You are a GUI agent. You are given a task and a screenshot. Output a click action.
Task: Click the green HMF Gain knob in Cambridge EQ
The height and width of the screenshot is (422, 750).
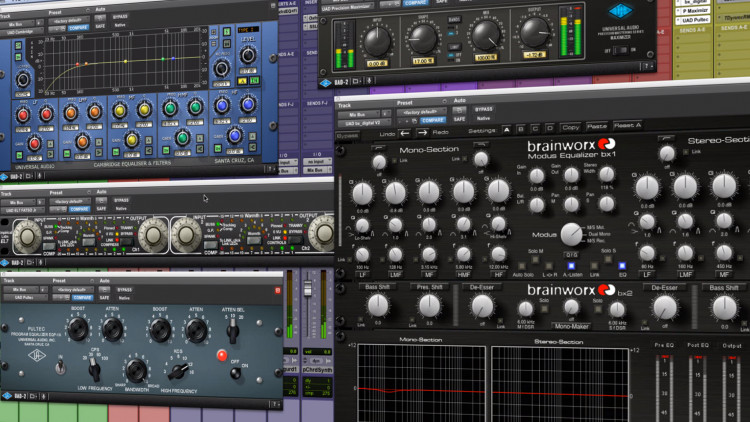pos(182,138)
